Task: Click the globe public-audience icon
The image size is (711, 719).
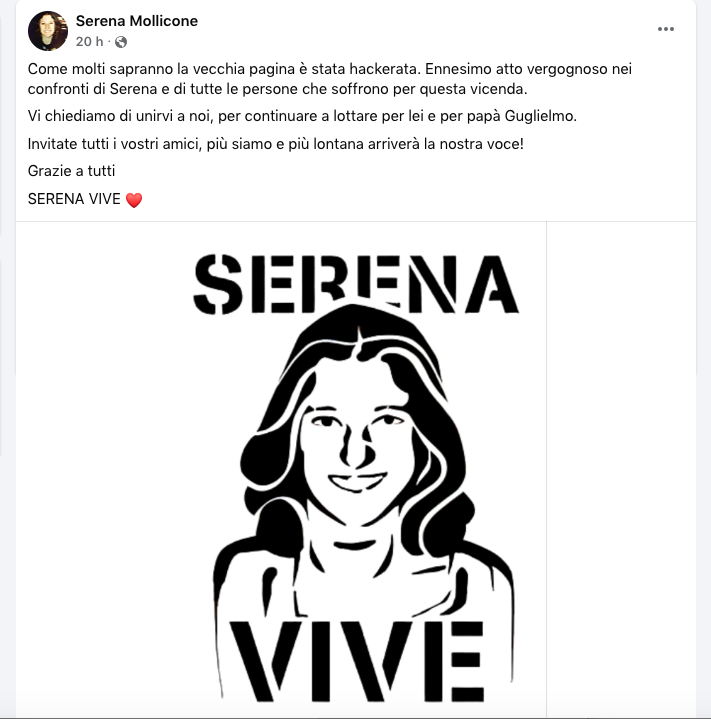Action: (x=121, y=42)
